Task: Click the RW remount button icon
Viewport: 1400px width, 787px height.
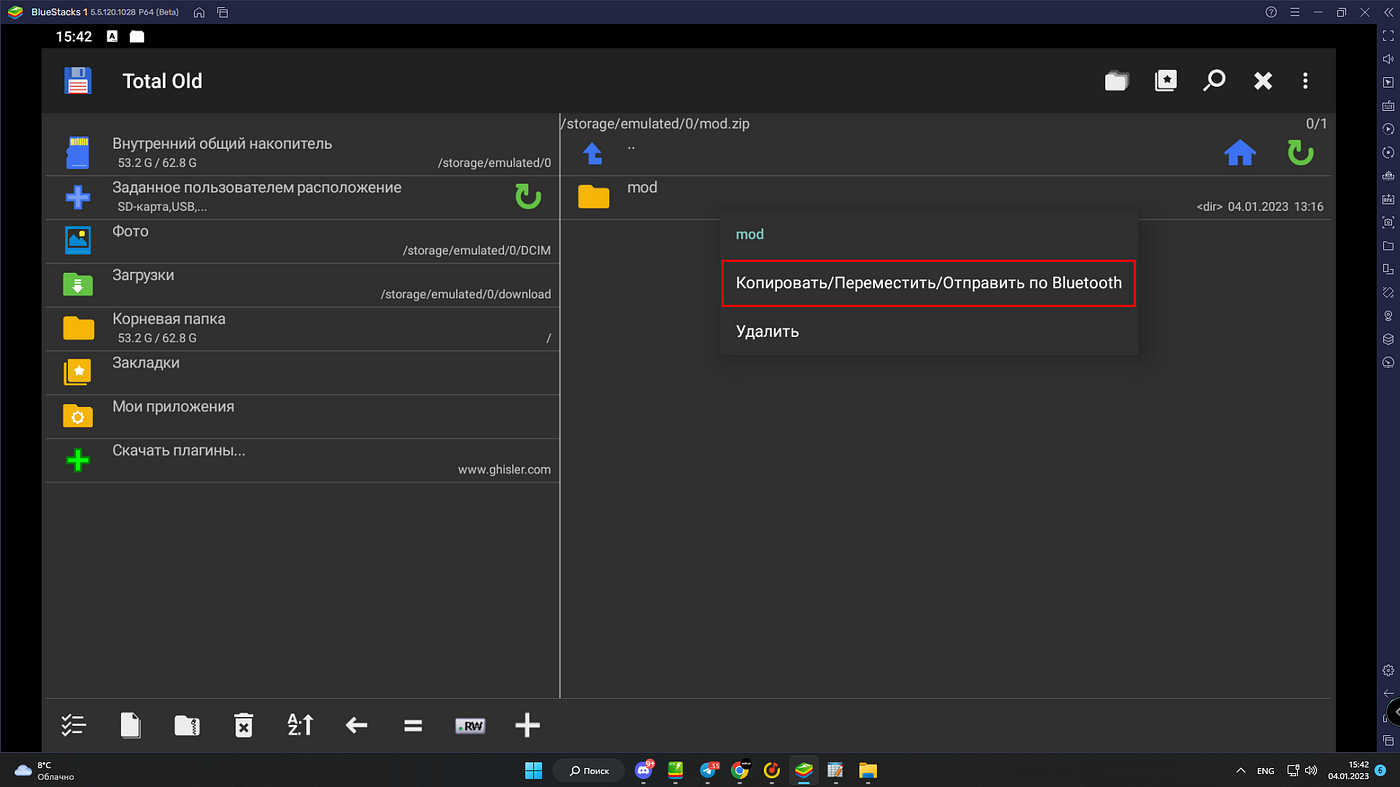Action: 470,726
